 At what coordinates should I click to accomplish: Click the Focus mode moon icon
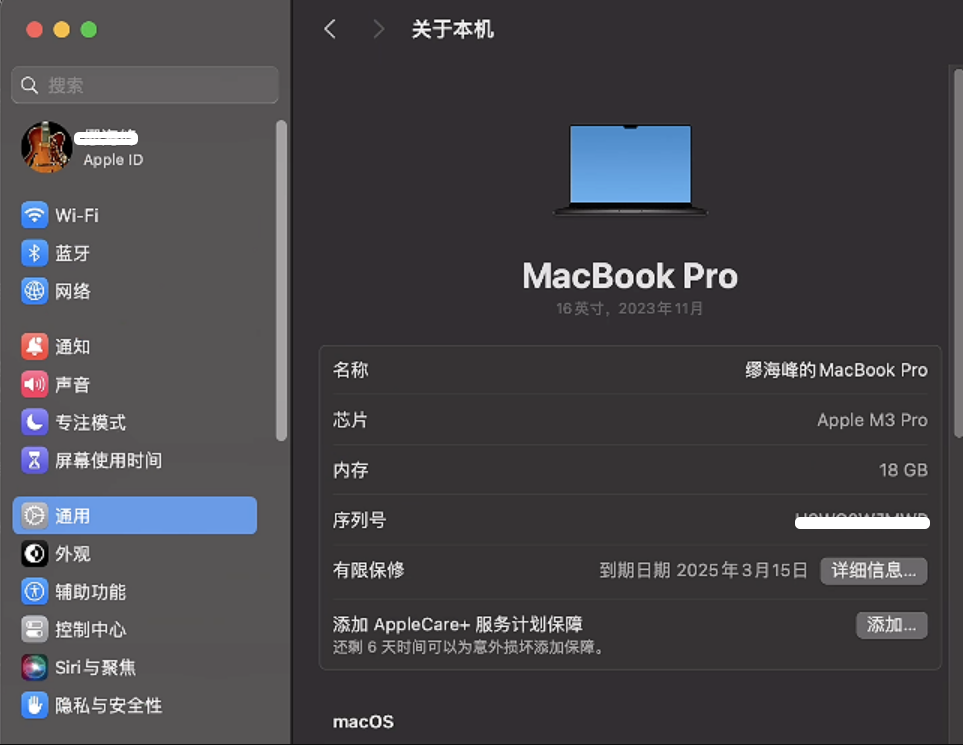click(x=34, y=422)
